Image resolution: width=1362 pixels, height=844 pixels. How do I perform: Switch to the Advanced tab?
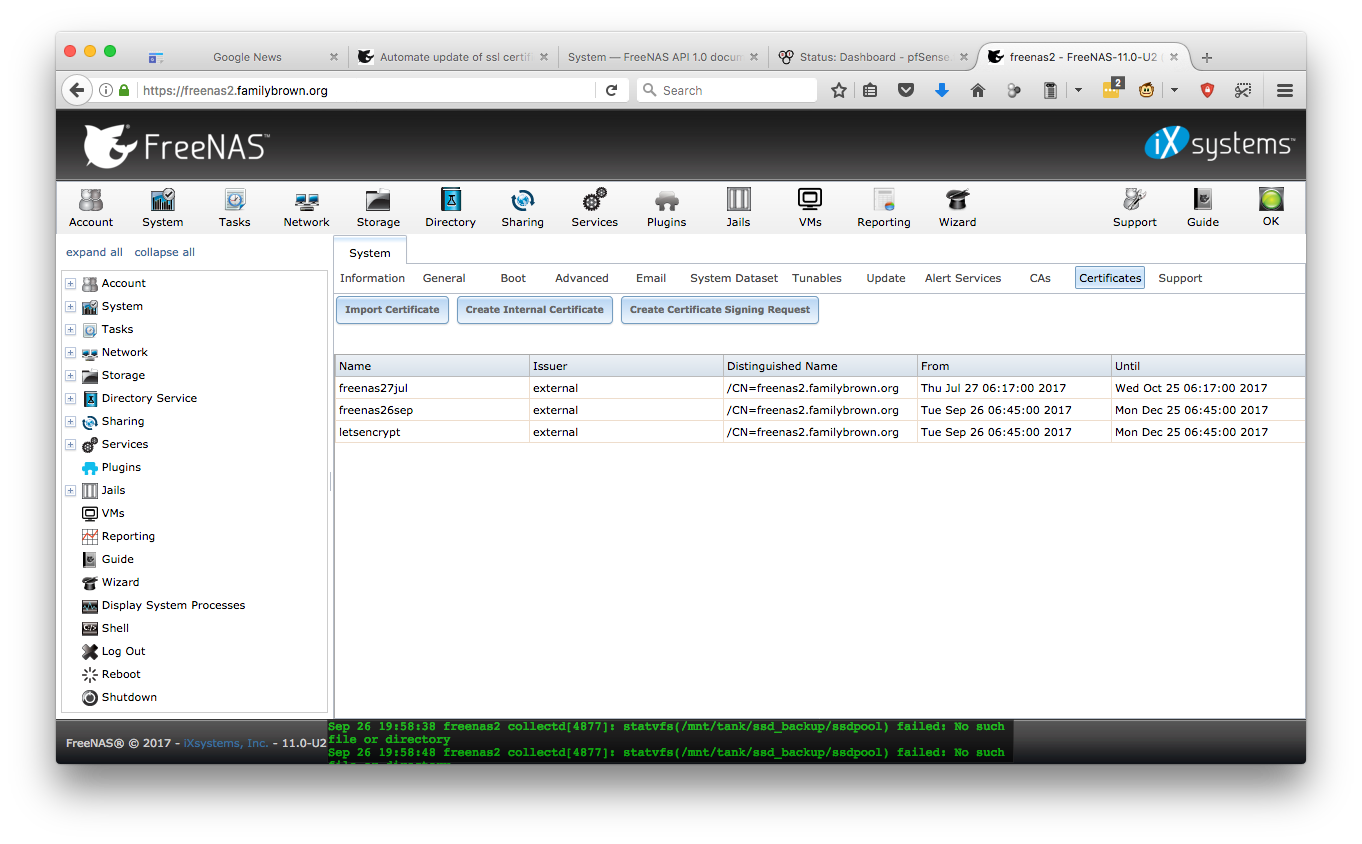pyautogui.click(x=582, y=278)
